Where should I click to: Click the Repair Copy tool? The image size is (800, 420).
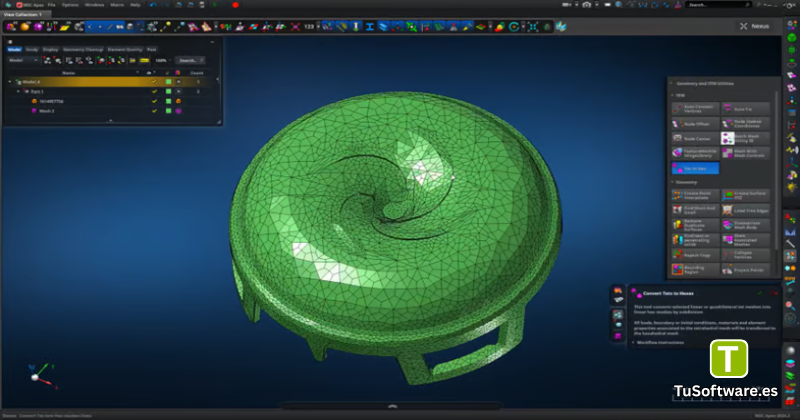(x=695, y=254)
